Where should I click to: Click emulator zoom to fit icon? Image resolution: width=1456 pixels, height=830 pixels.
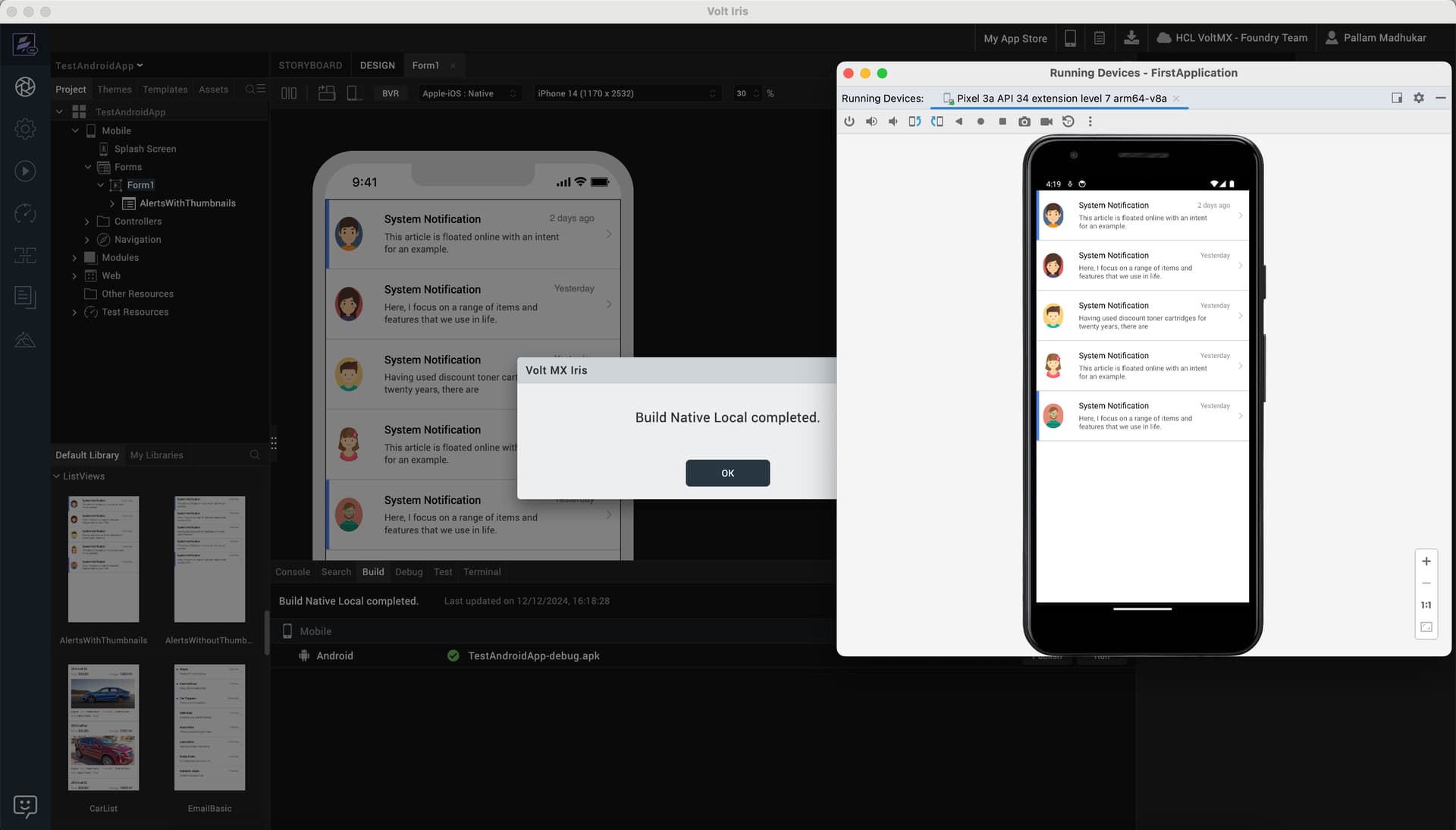pos(1426,627)
